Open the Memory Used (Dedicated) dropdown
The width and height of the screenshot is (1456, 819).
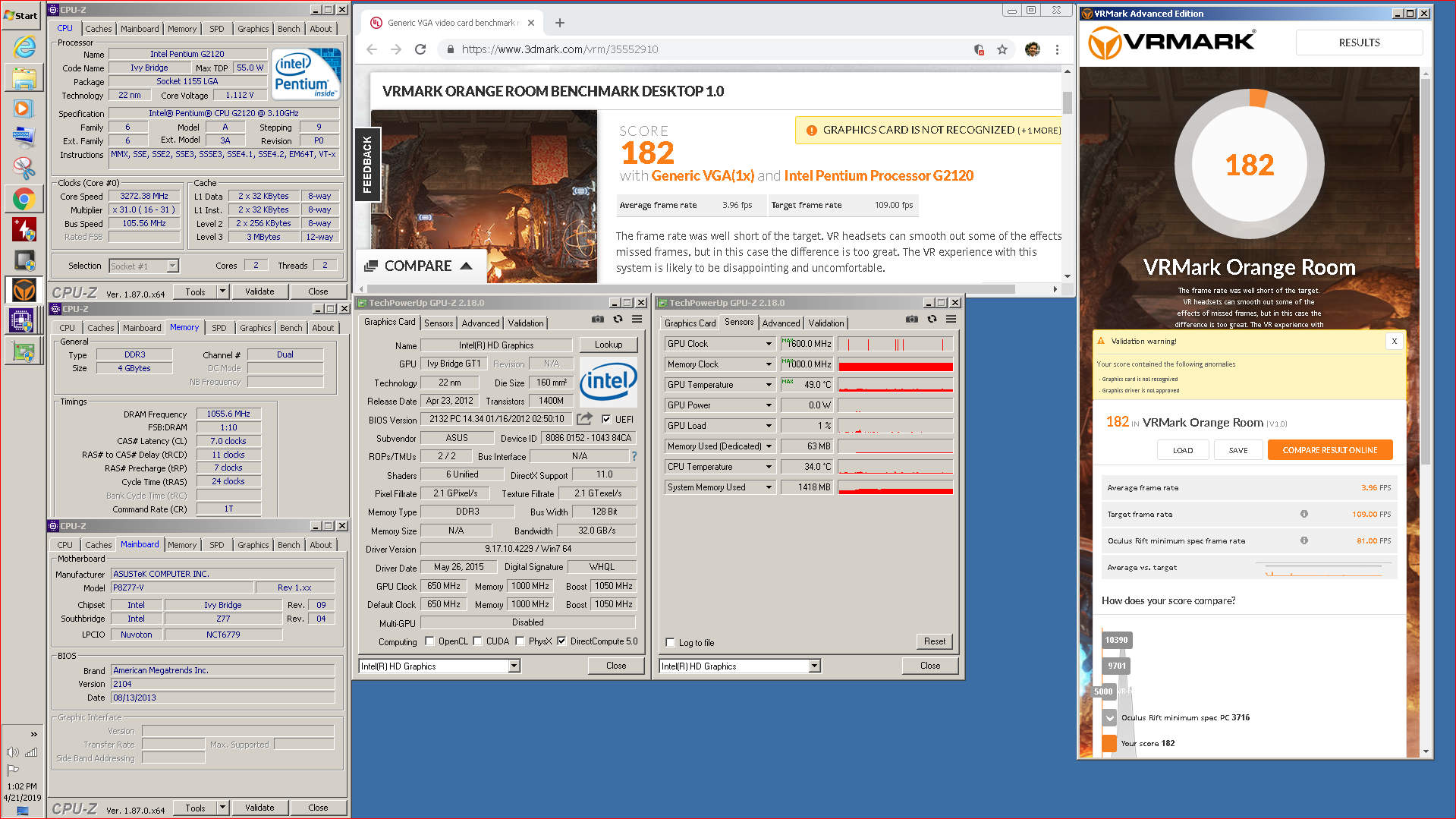[x=769, y=446]
